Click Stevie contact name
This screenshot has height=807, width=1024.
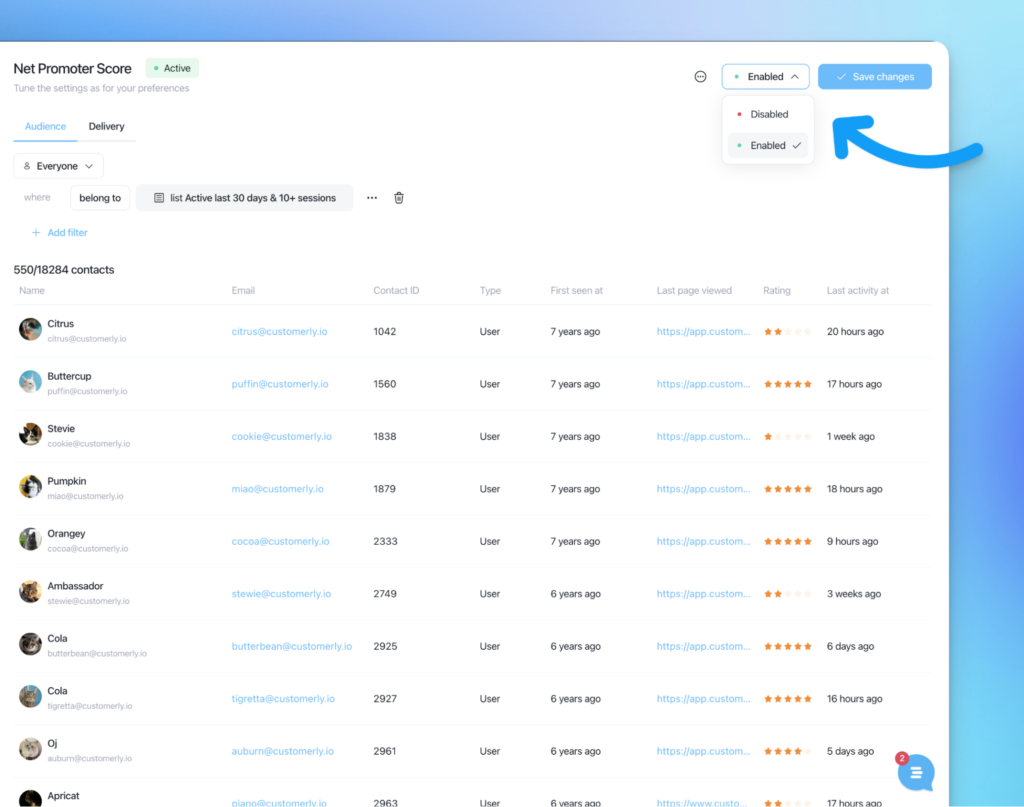[x=61, y=429]
